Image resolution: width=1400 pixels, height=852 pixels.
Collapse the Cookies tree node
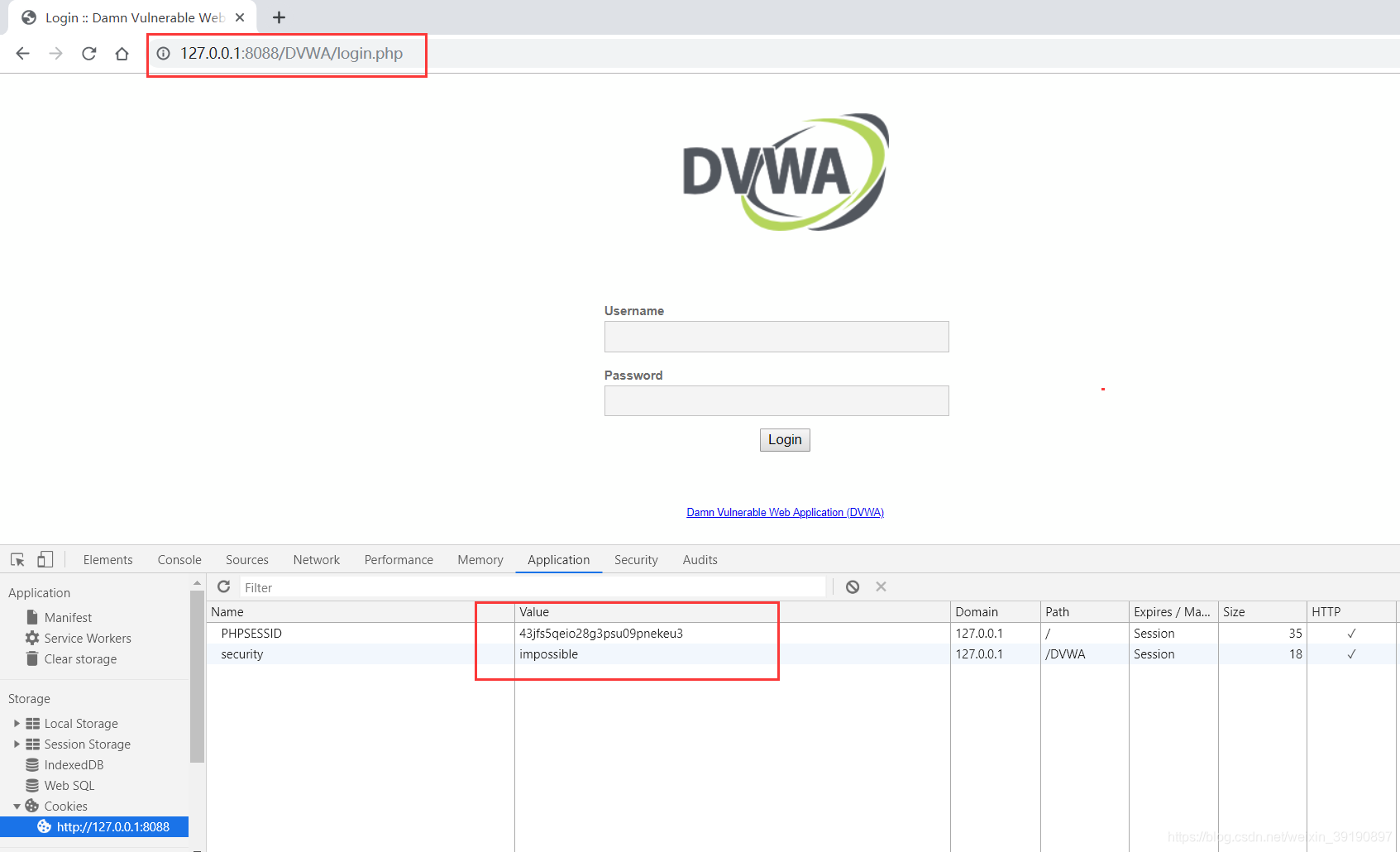click(x=17, y=806)
